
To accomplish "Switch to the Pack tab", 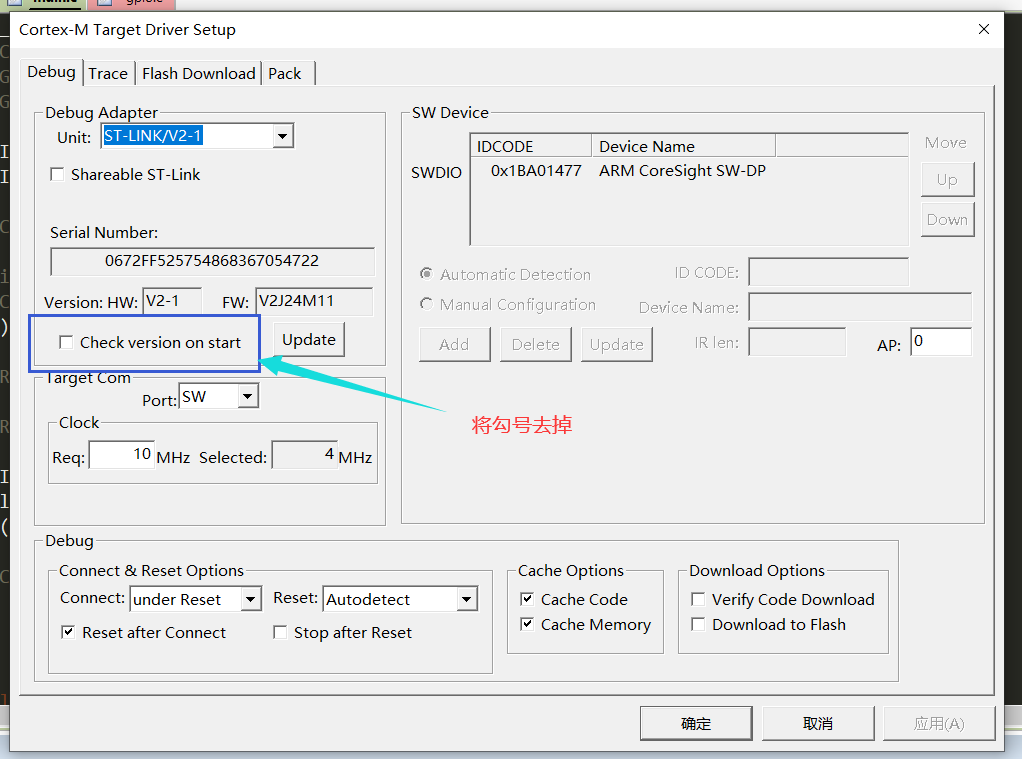I will pos(285,74).
